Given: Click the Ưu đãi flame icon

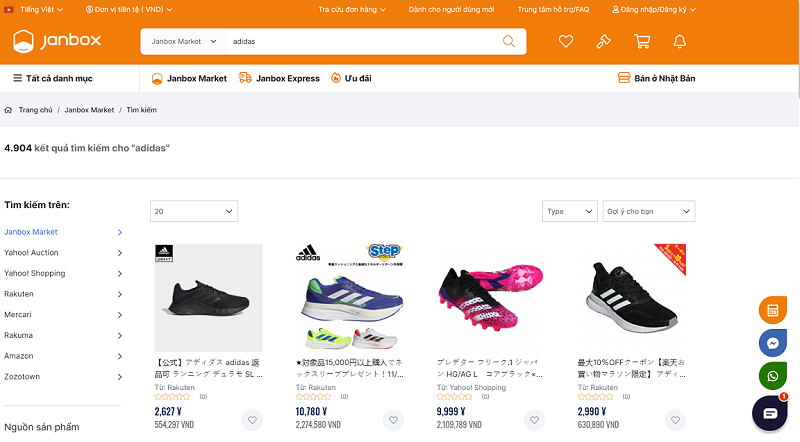Looking at the screenshot, I should (336, 78).
